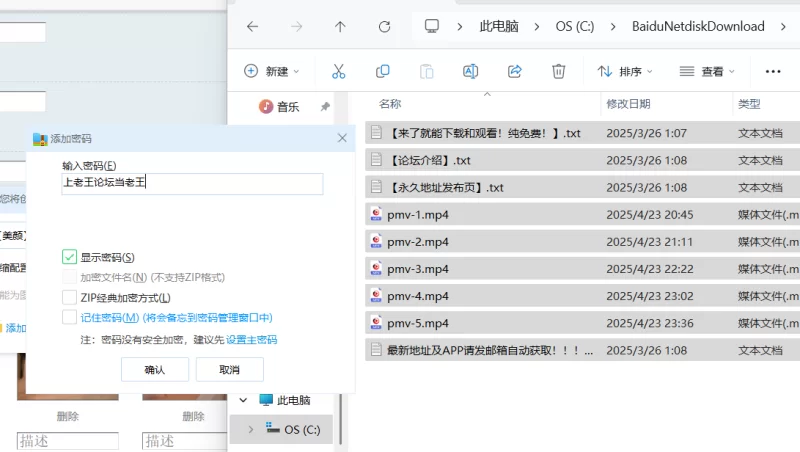Open the 排序 sort dropdown
This screenshot has height=452, width=800.
[x=625, y=72]
